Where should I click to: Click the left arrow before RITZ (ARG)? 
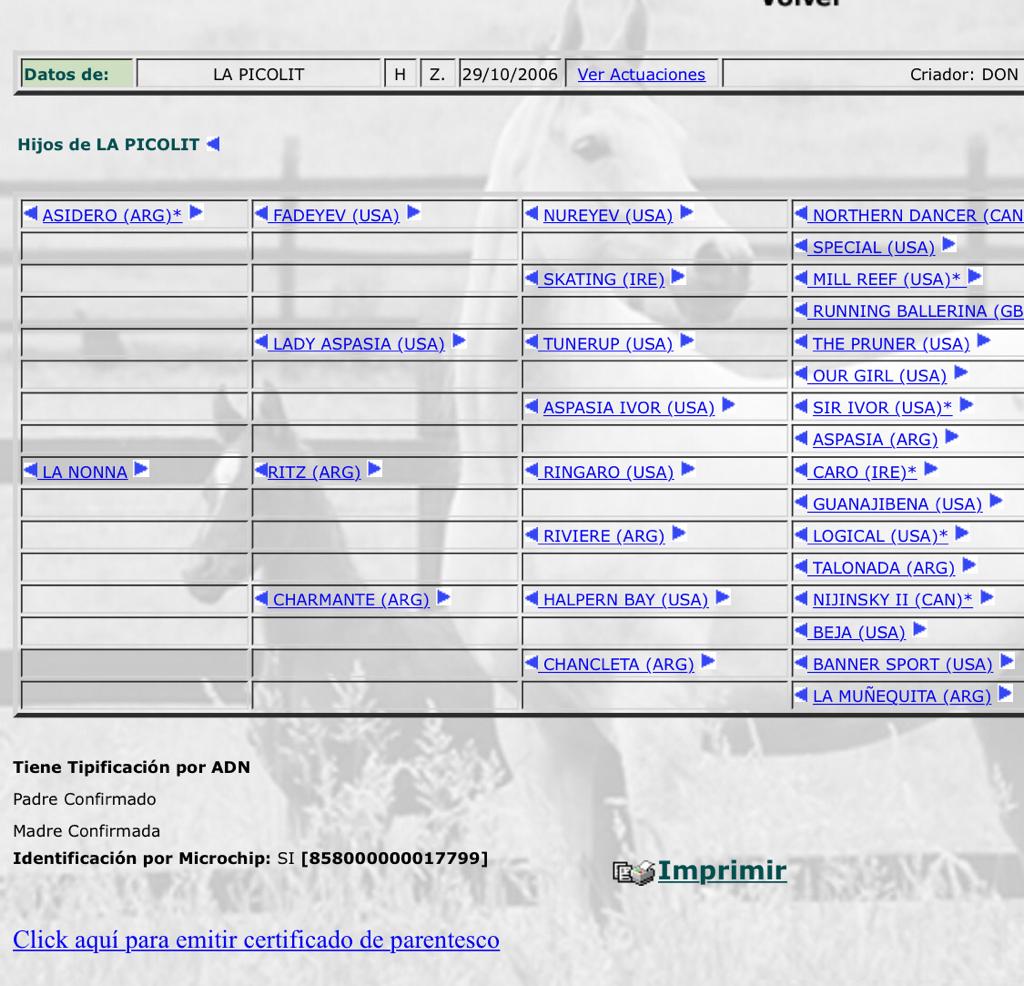coord(261,469)
